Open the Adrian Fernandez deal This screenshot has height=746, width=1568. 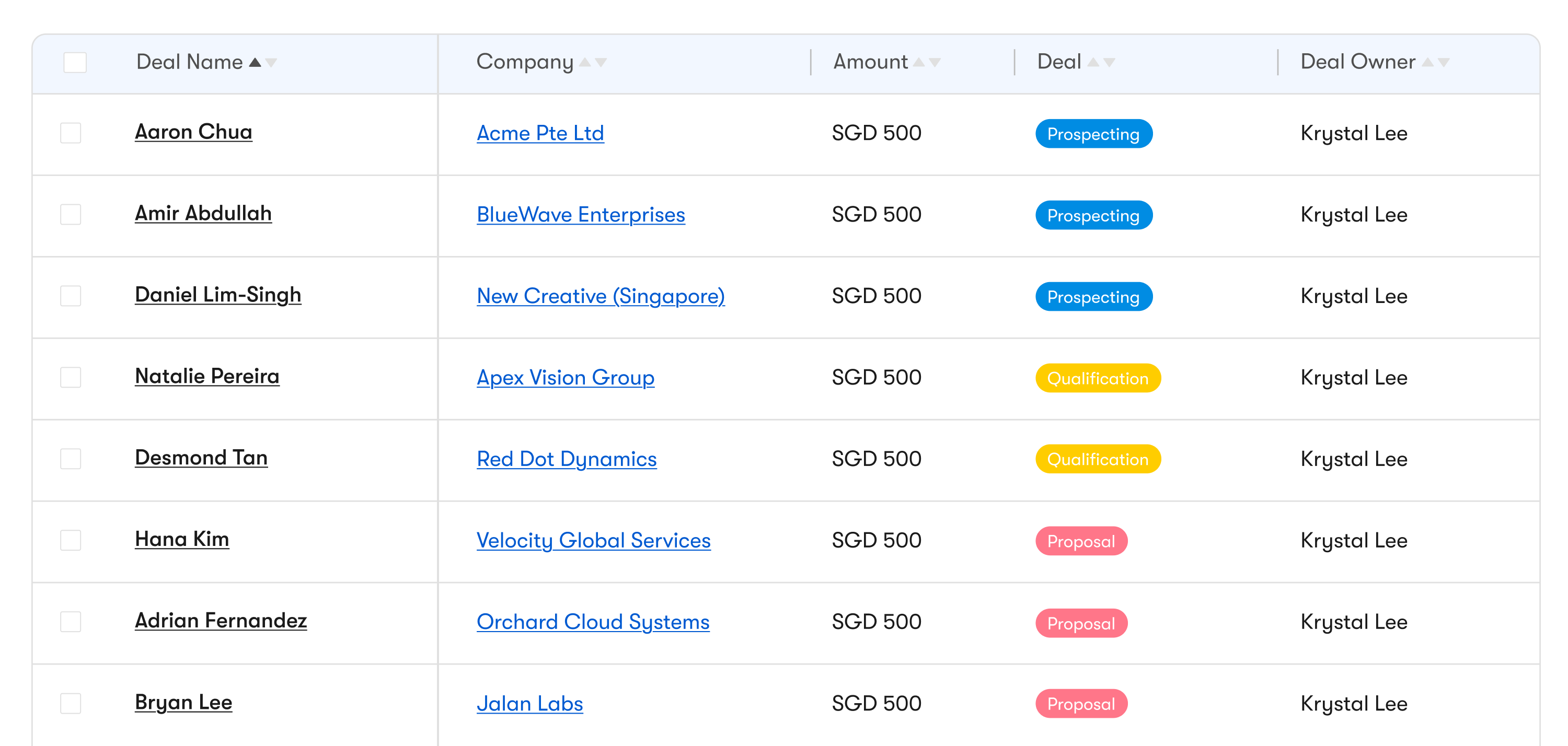tap(221, 621)
